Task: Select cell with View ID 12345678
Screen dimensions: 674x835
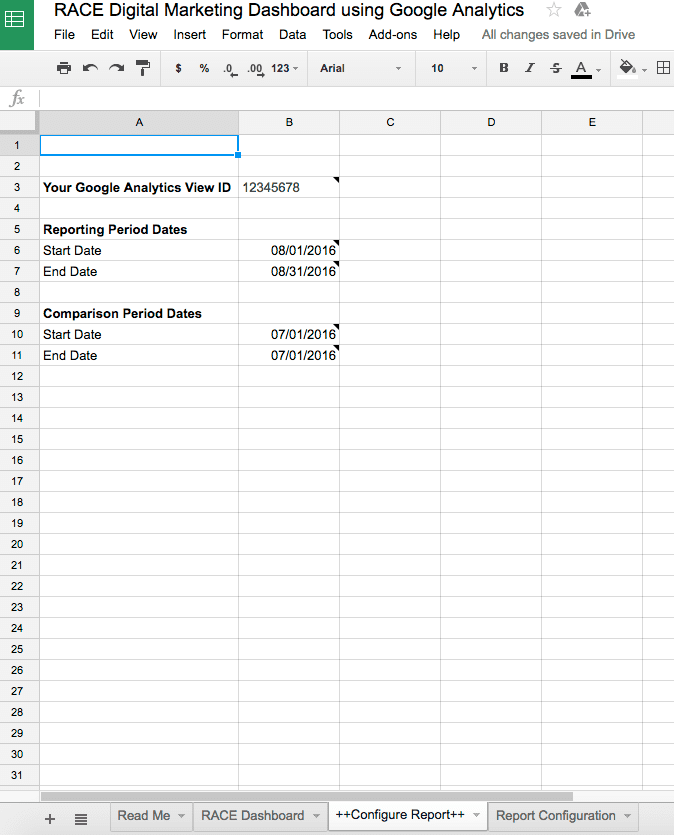Action: [289, 187]
